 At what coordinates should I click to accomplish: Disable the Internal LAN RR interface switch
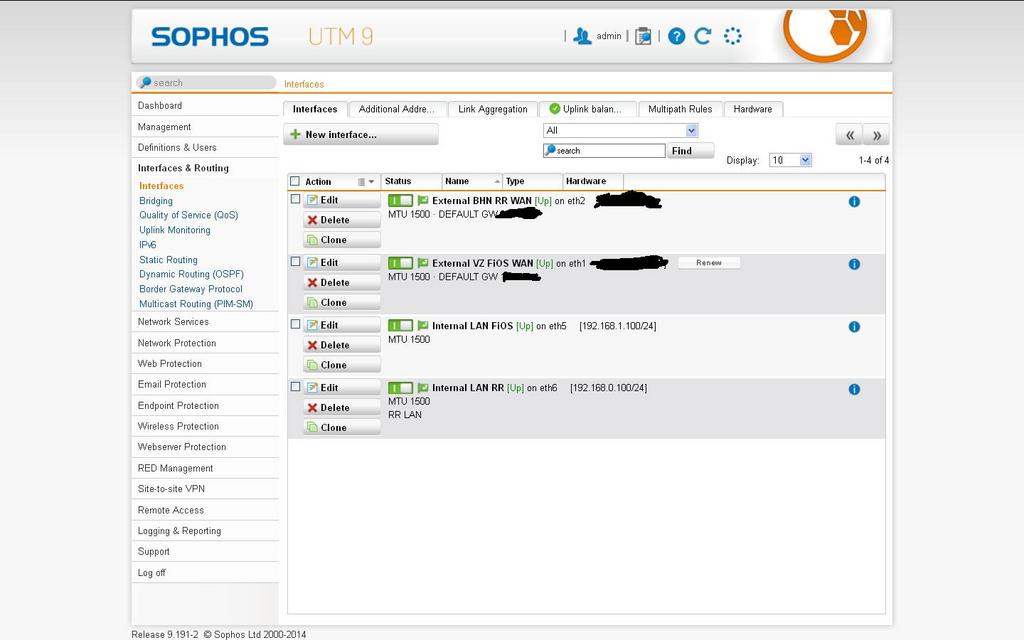[400, 388]
